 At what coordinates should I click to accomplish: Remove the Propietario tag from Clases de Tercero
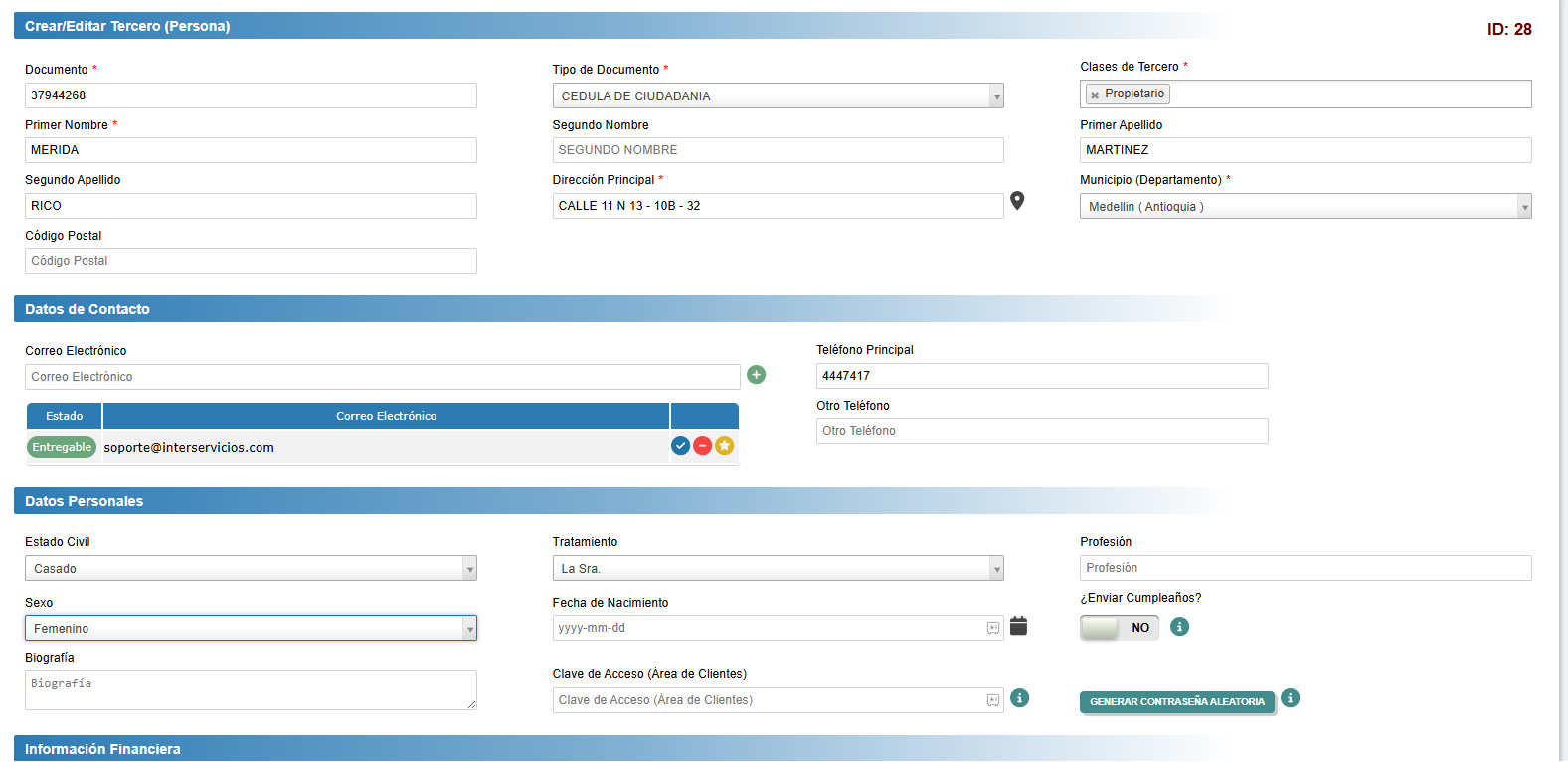coord(1095,95)
